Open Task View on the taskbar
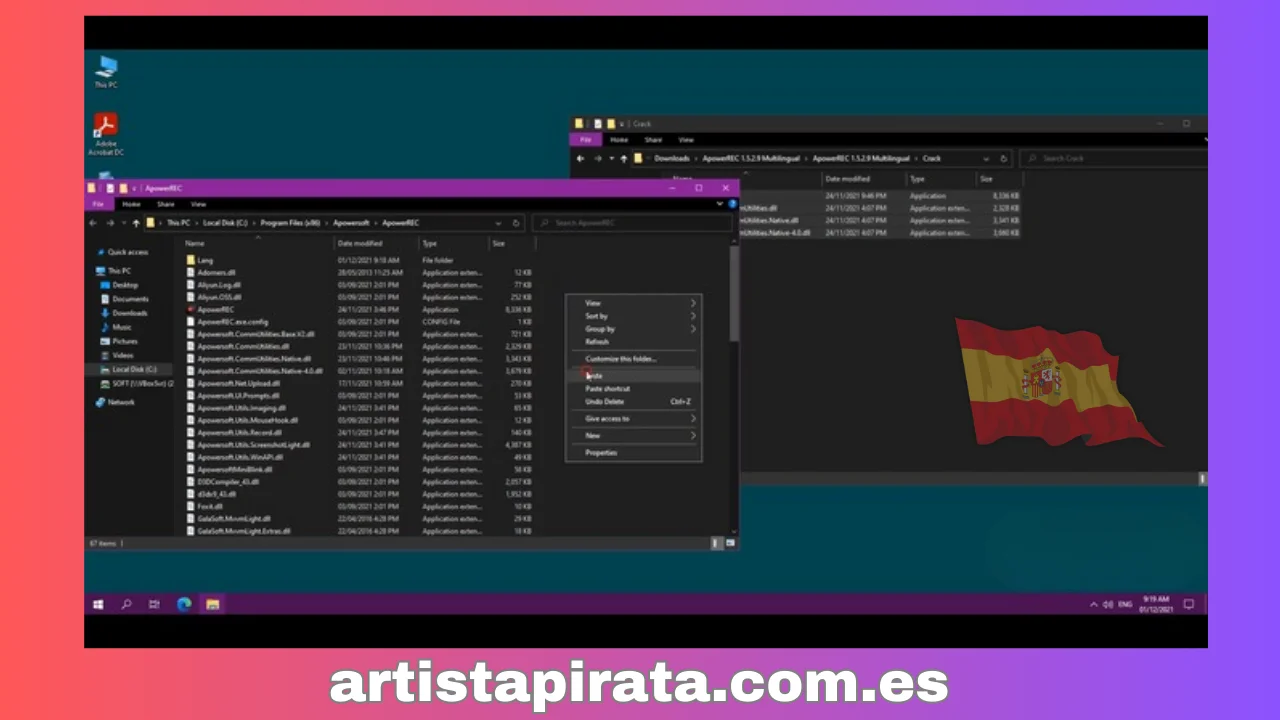Screen dimensions: 1280x720 (154, 604)
